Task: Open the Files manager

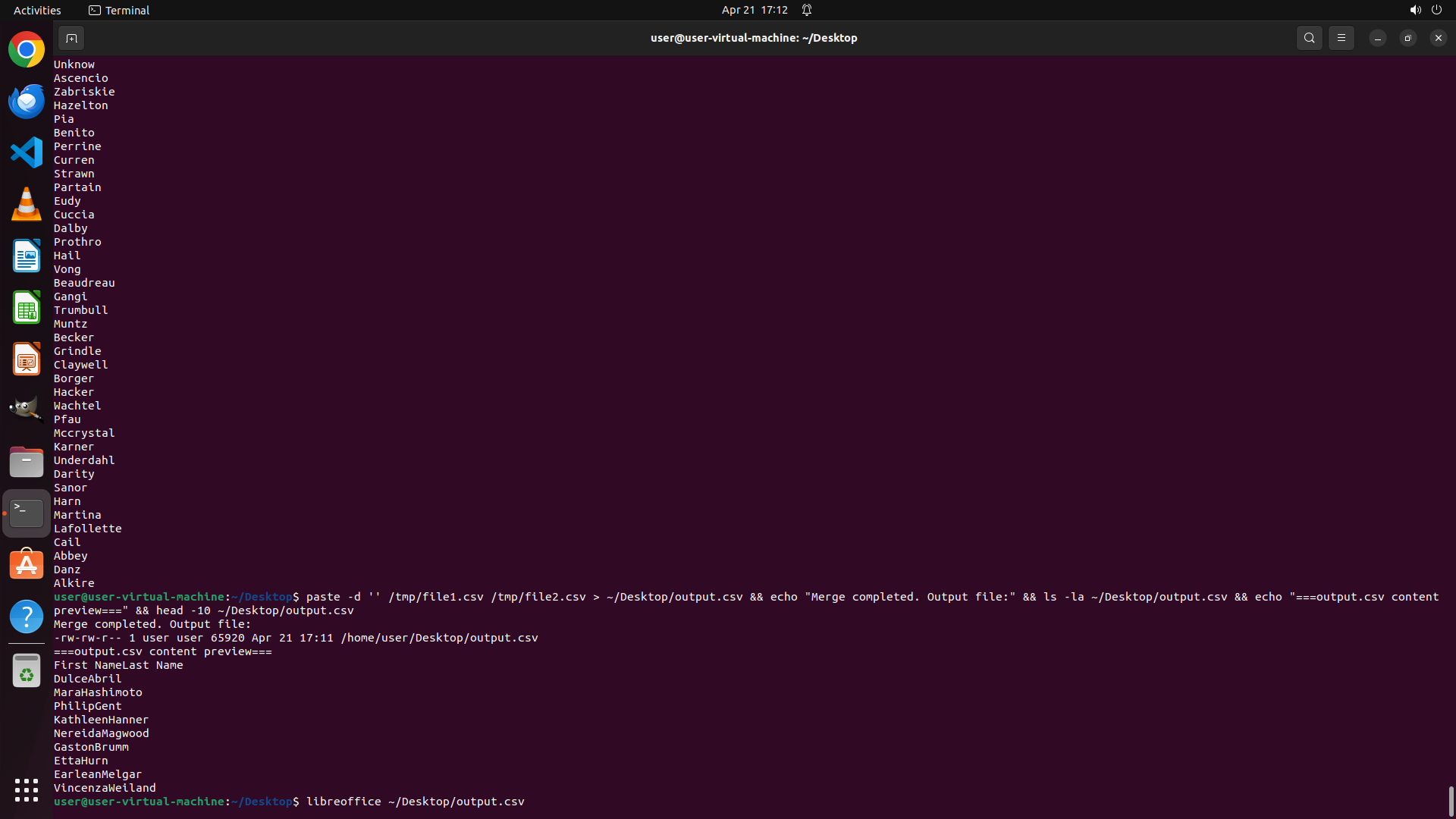Action: (27, 462)
